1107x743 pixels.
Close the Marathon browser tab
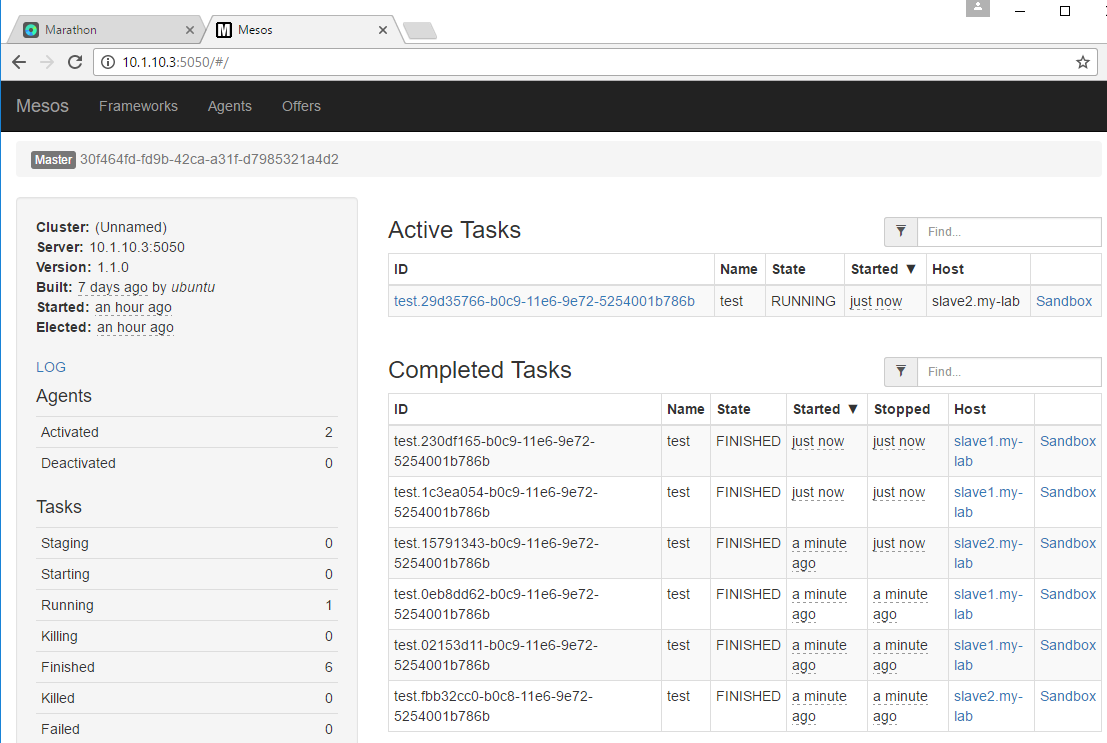pyautogui.click(x=190, y=30)
